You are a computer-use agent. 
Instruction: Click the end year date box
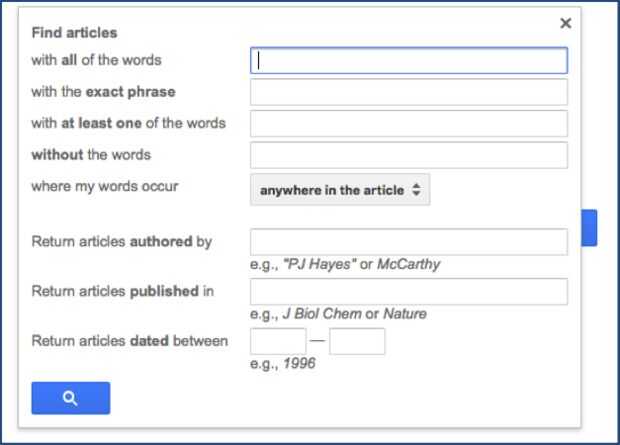[357, 341]
